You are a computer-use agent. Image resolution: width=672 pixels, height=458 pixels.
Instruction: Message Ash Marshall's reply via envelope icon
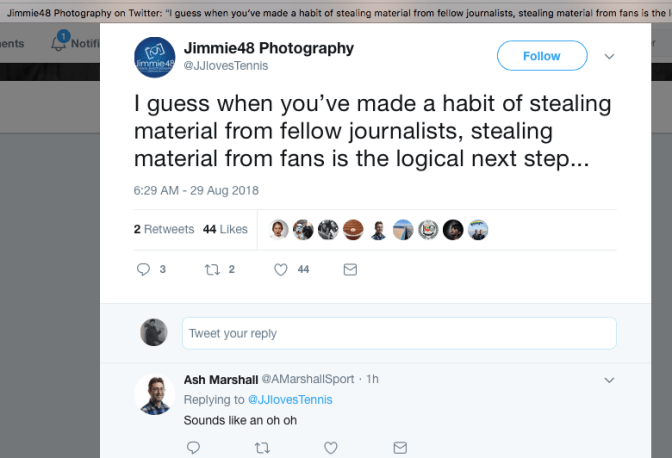tap(400, 447)
